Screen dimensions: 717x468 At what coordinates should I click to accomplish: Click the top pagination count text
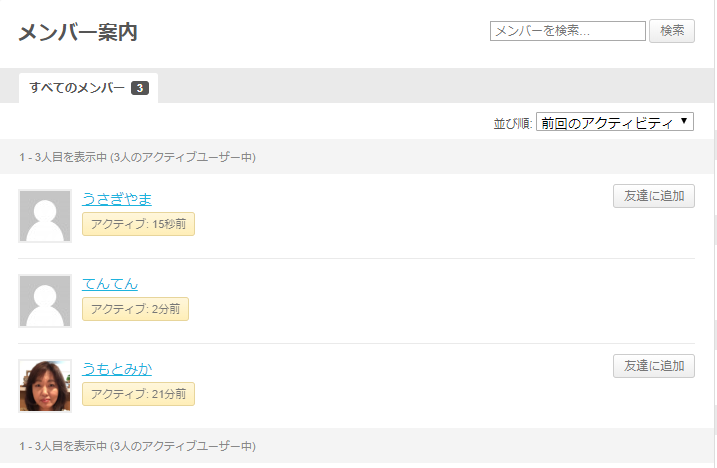coord(137,157)
